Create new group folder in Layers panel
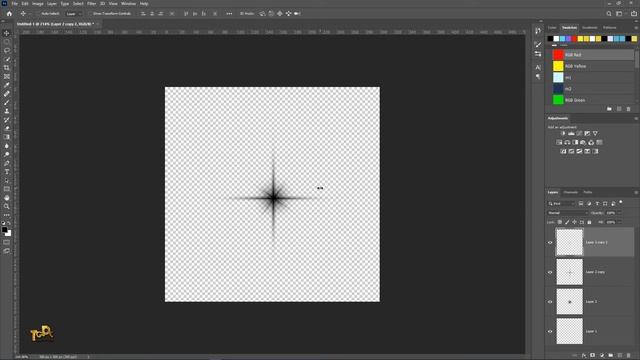The width and height of the screenshot is (640, 360). coord(611,356)
